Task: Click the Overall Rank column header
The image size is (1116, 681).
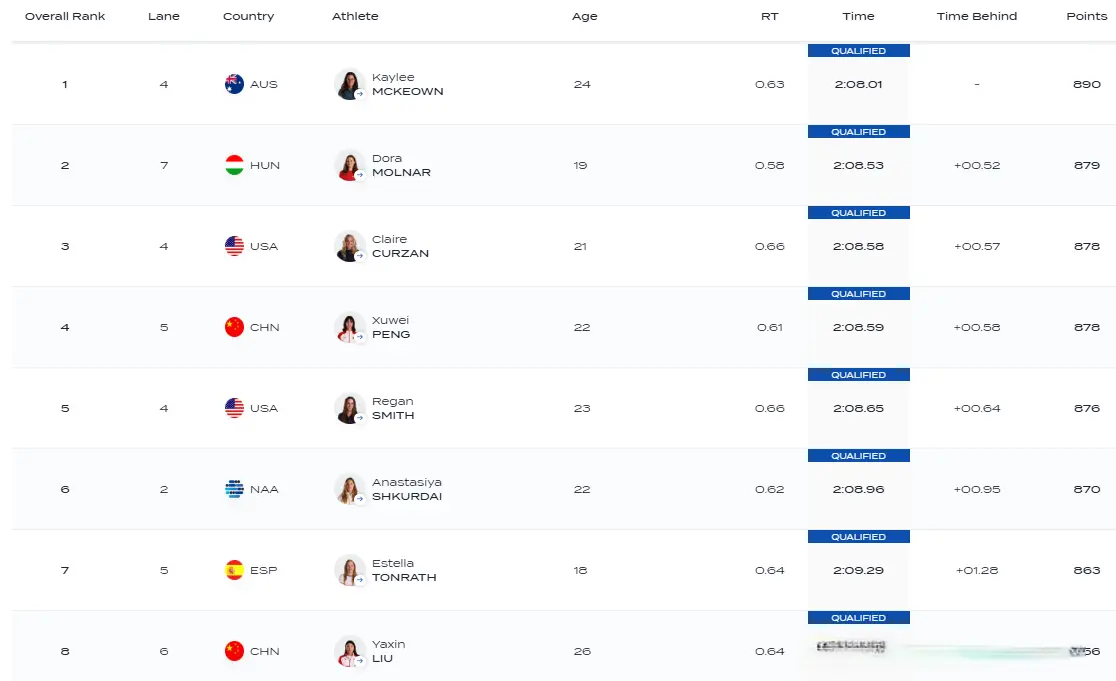Action: [x=65, y=16]
